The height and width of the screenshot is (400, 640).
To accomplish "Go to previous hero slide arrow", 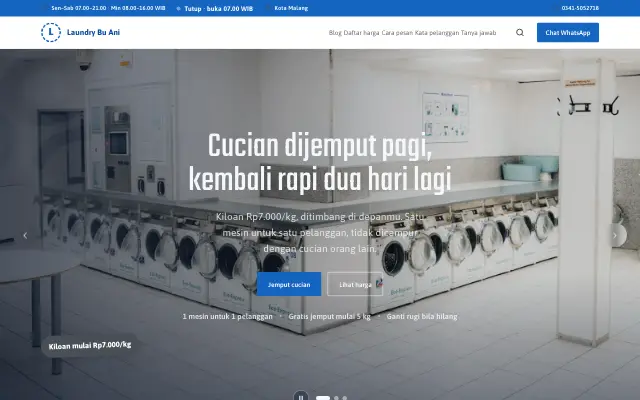I will (25, 236).
